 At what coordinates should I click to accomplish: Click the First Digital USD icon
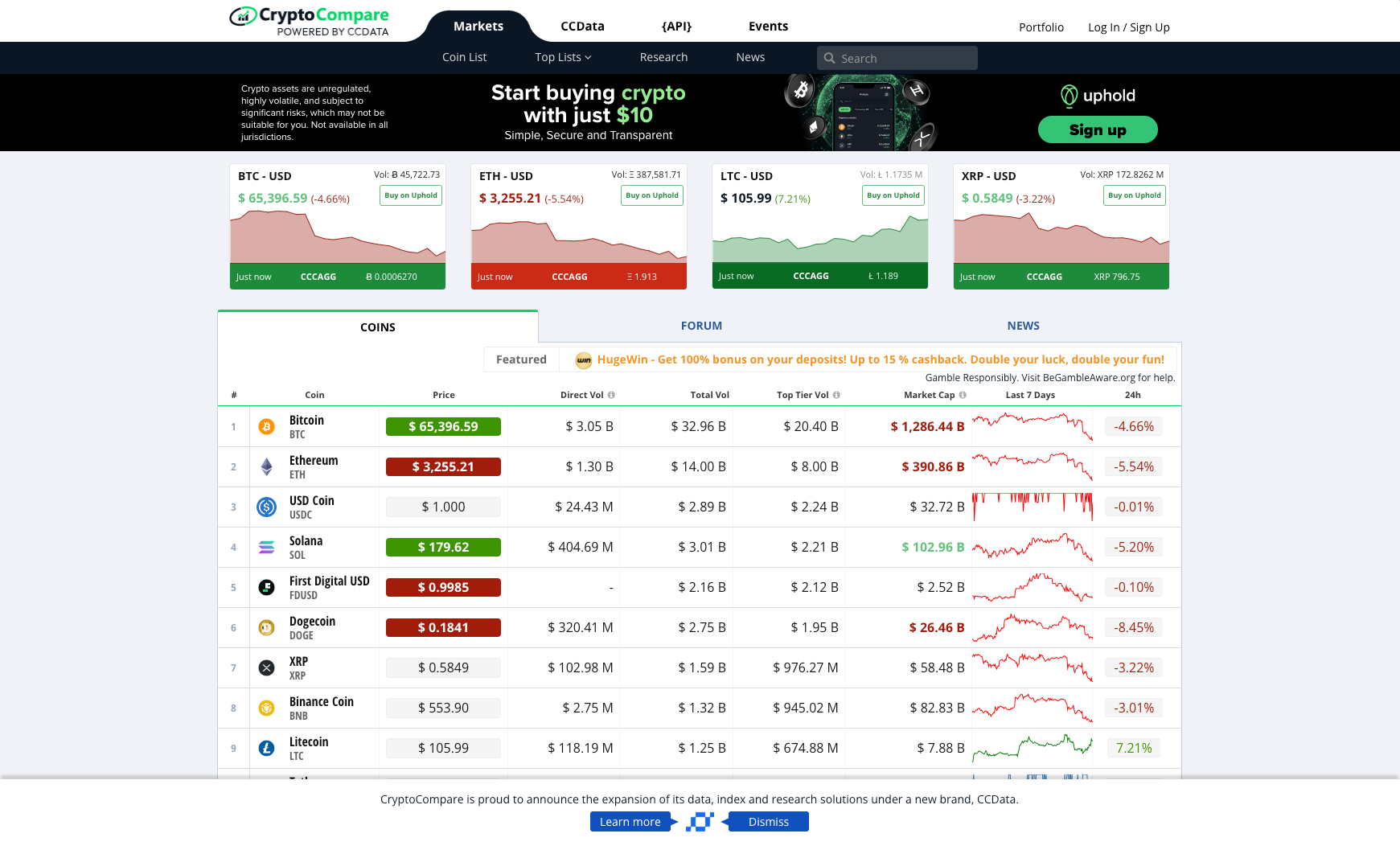pos(266,588)
